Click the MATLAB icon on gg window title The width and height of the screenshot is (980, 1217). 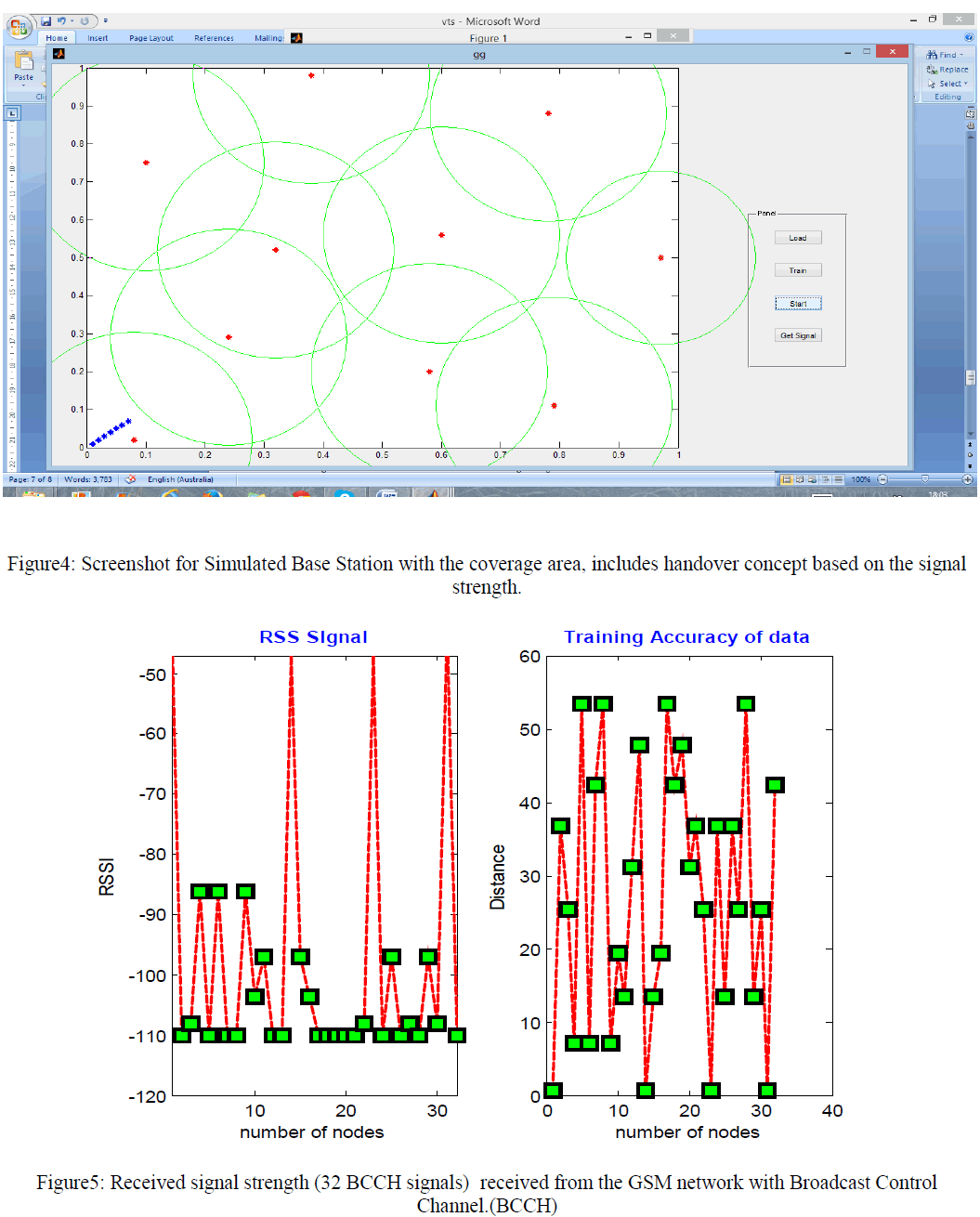(59, 53)
